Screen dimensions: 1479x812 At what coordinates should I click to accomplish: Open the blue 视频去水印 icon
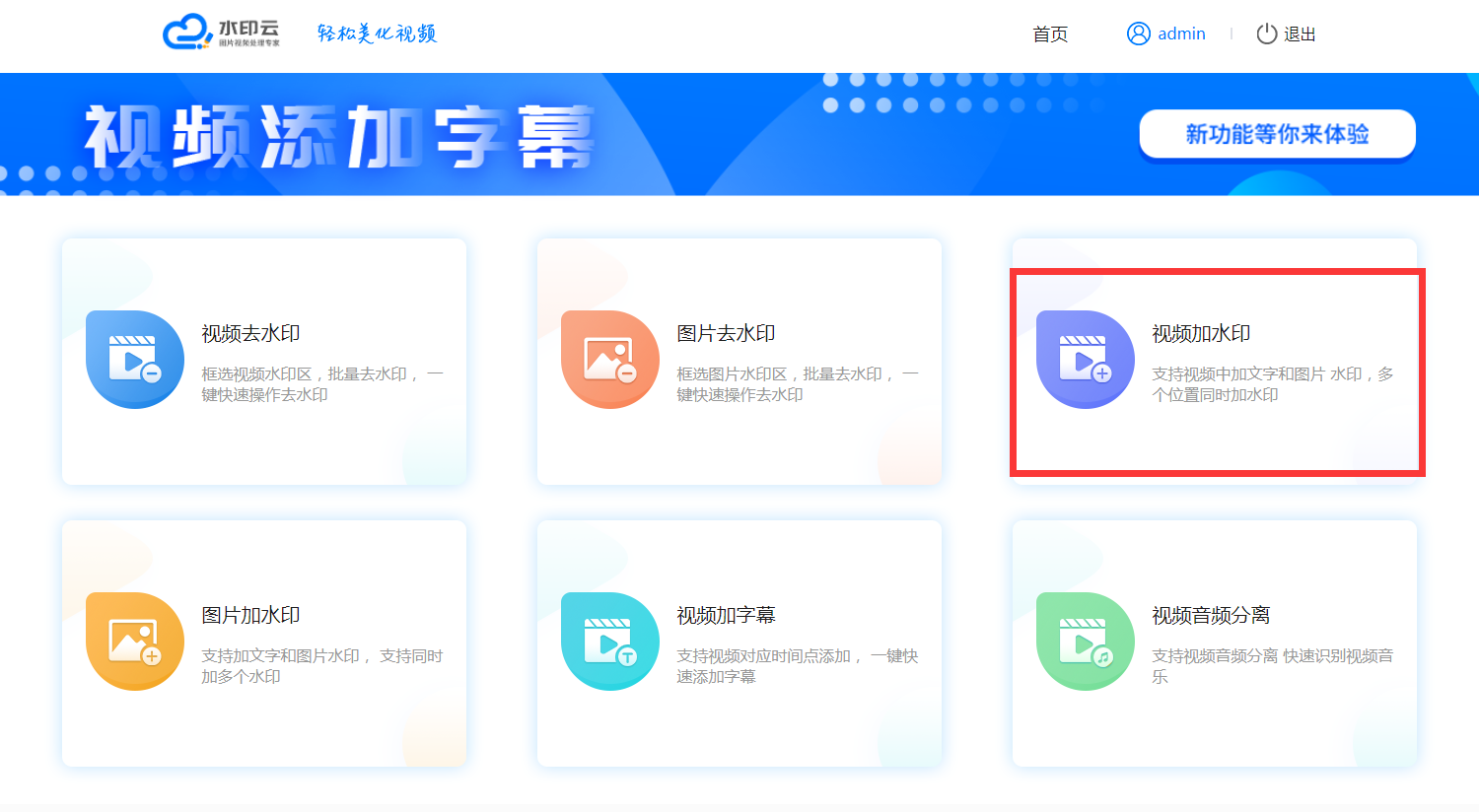[x=135, y=360]
